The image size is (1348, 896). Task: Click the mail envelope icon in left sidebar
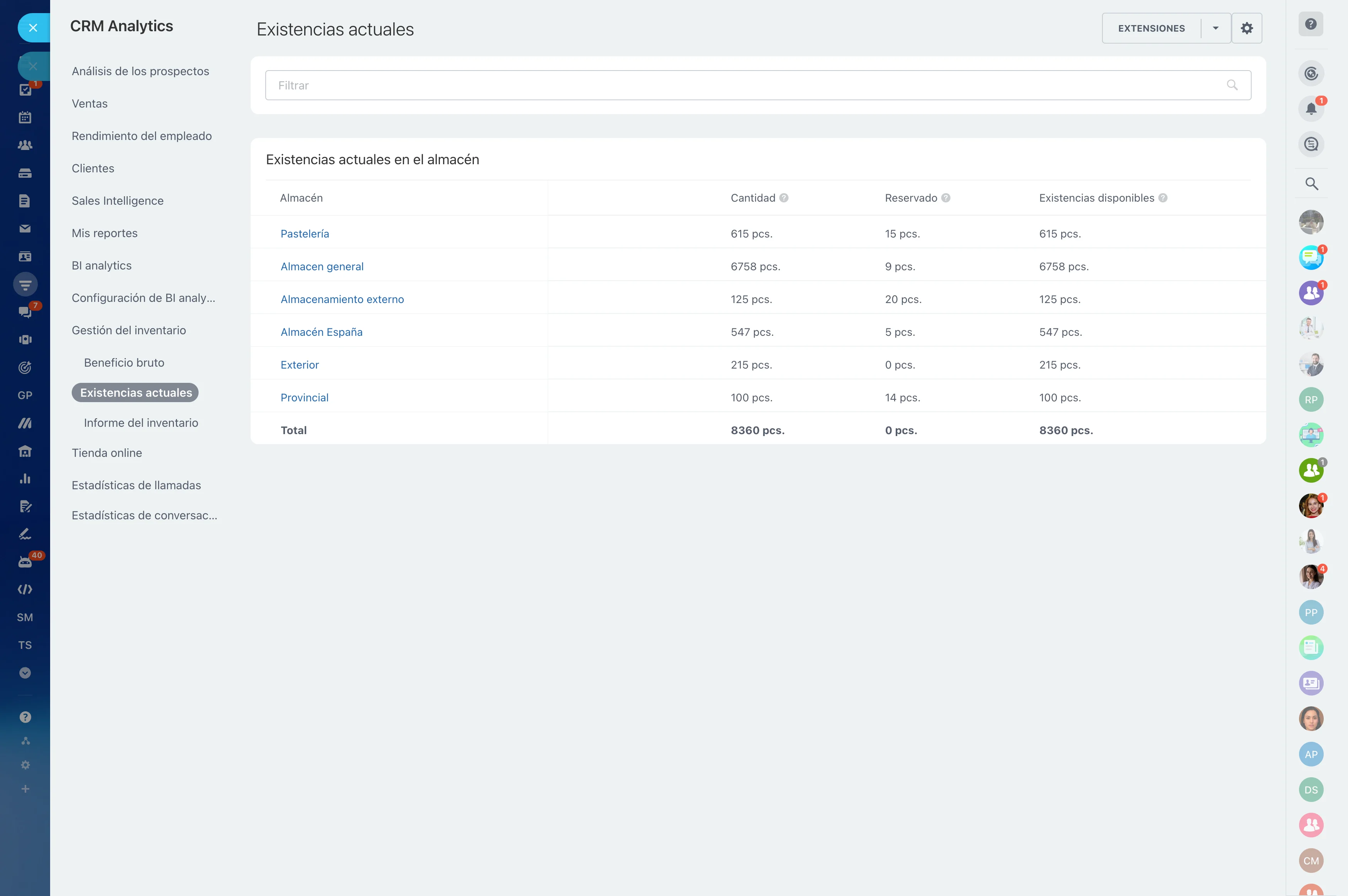tap(25, 229)
